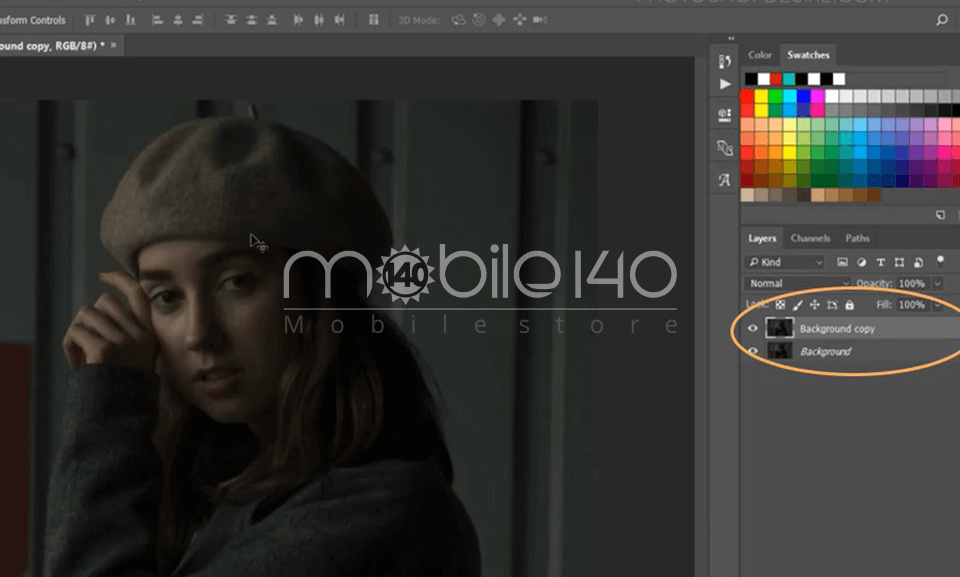Create a new swatch from the Swatches panel
This screenshot has height=577, width=960.
click(x=940, y=214)
